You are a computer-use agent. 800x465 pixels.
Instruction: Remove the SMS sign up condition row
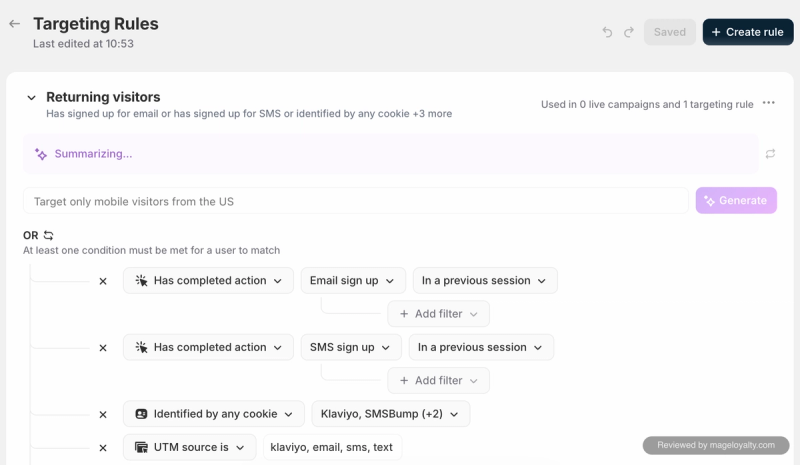coord(103,348)
